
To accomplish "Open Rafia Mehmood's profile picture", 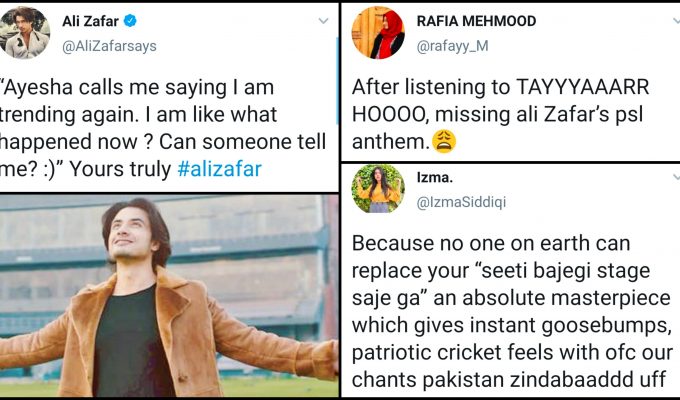I will click(x=377, y=34).
